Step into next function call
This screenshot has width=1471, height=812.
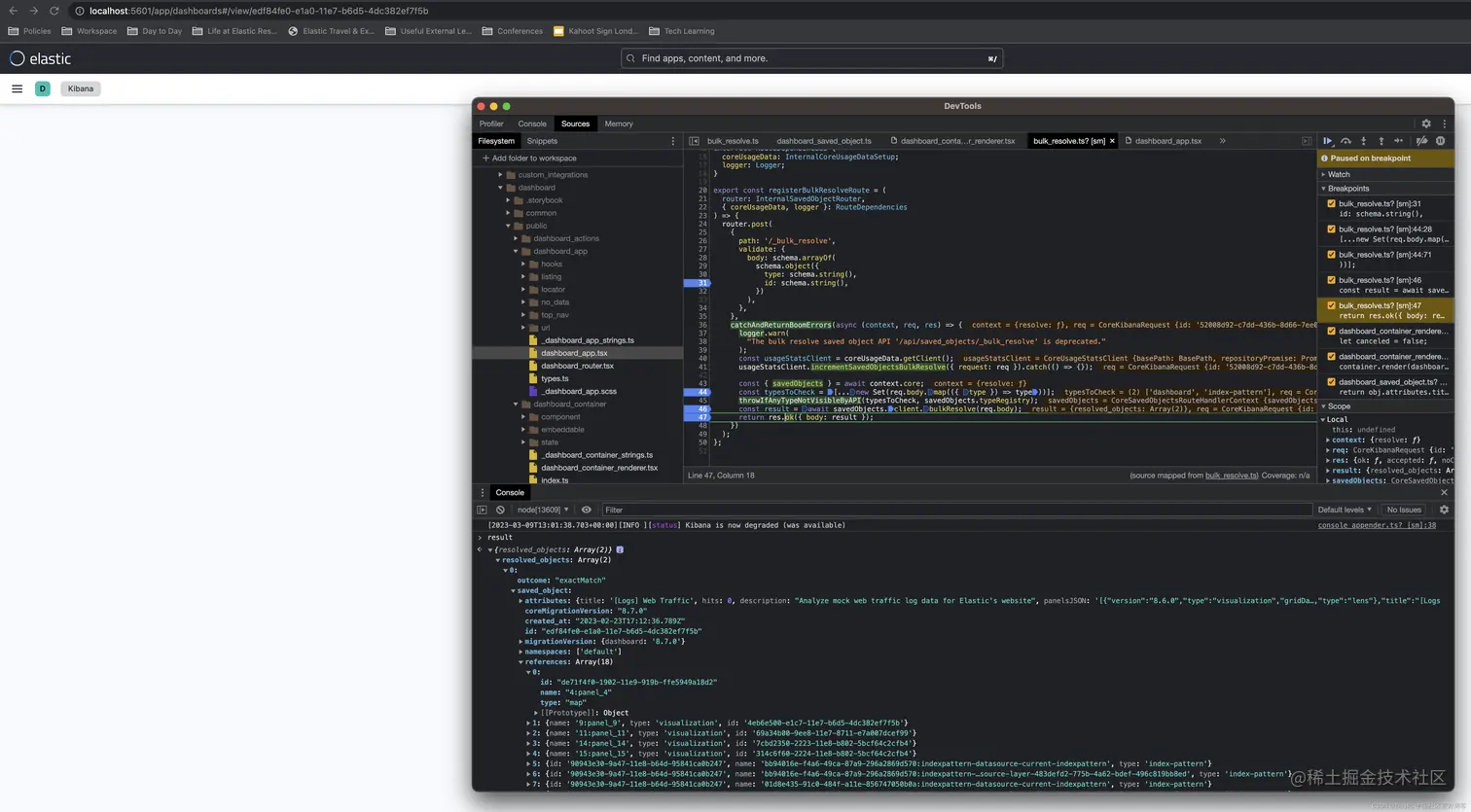(x=1363, y=141)
